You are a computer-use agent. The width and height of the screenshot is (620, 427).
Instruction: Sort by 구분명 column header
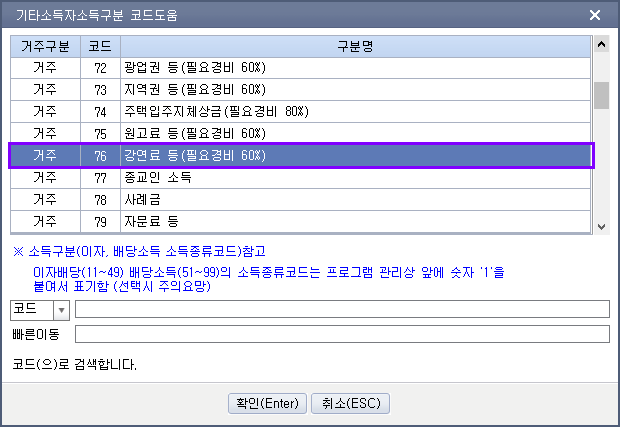click(x=355, y=47)
